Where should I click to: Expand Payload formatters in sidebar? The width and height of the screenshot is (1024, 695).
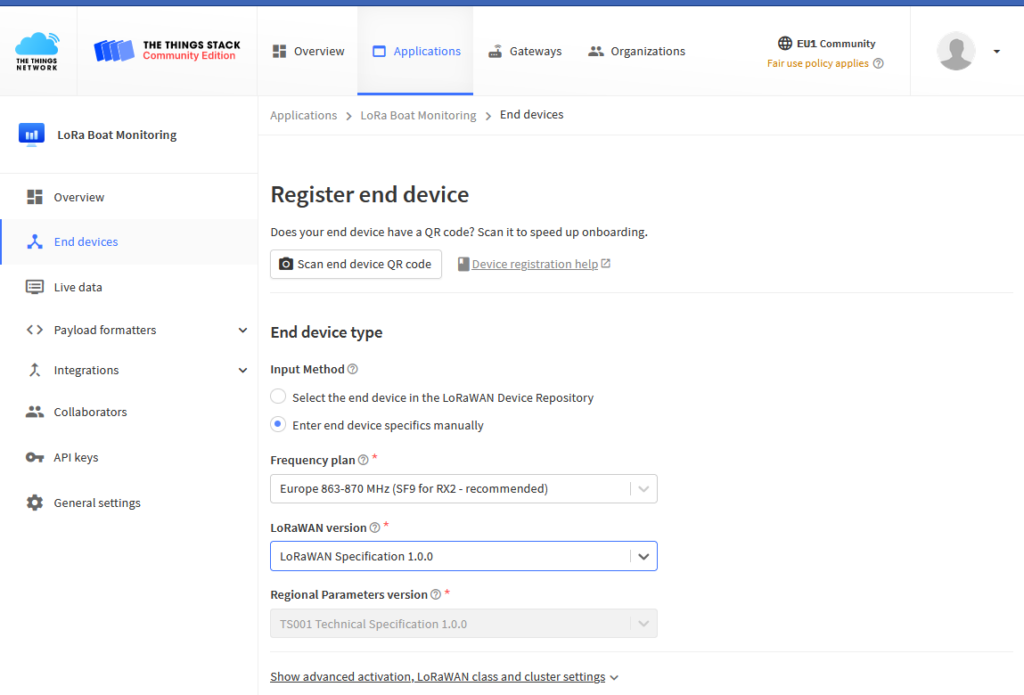click(x=242, y=330)
